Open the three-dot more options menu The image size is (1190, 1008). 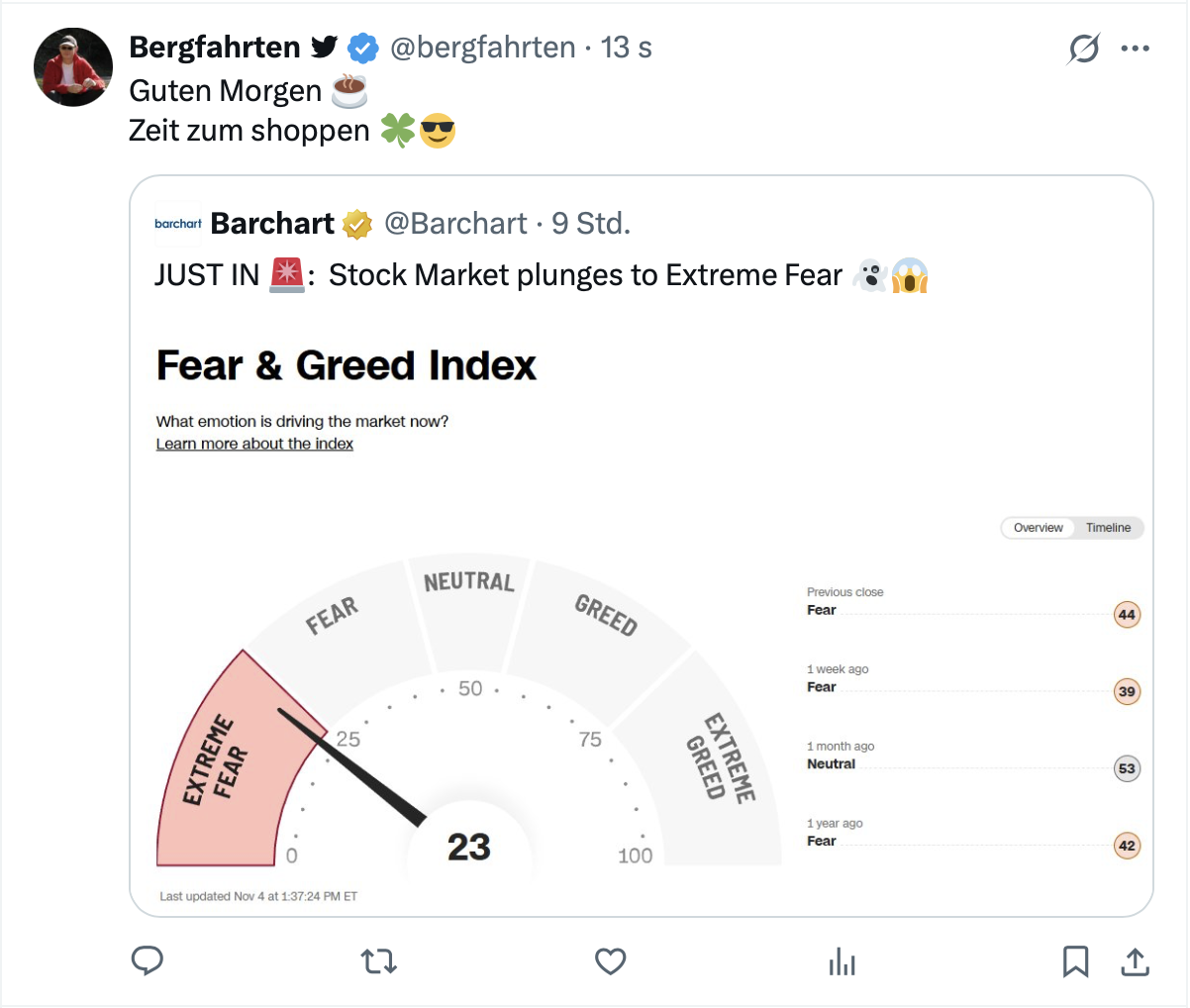pos(1135,48)
